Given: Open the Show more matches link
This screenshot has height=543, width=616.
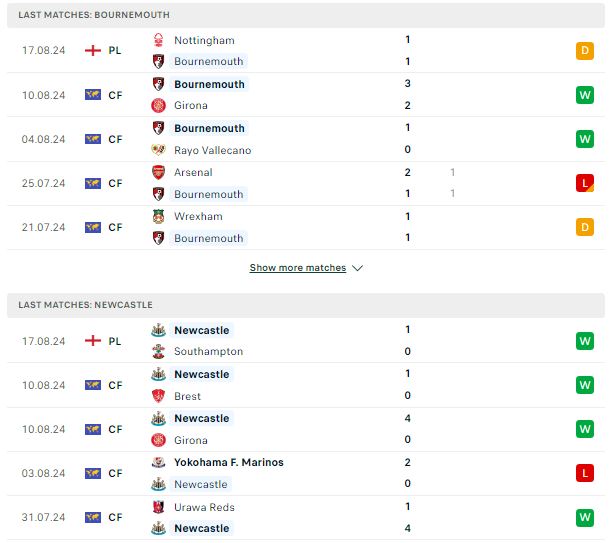Looking at the screenshot, I should click(x=298, y=268).
